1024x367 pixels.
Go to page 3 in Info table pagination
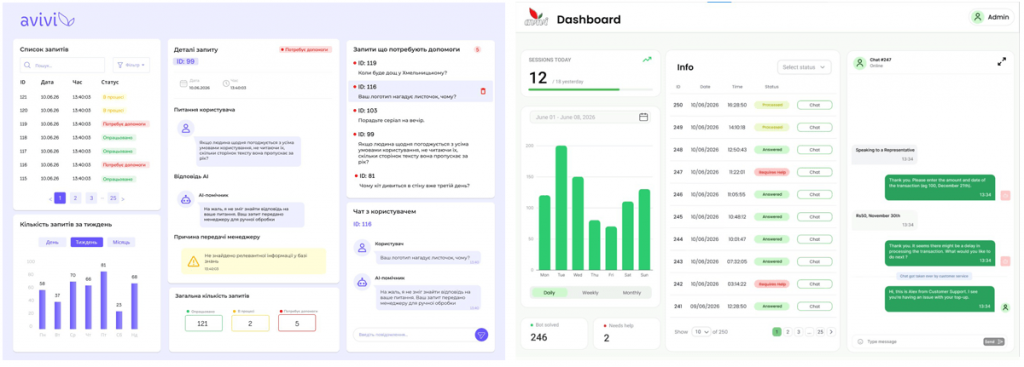799,332
